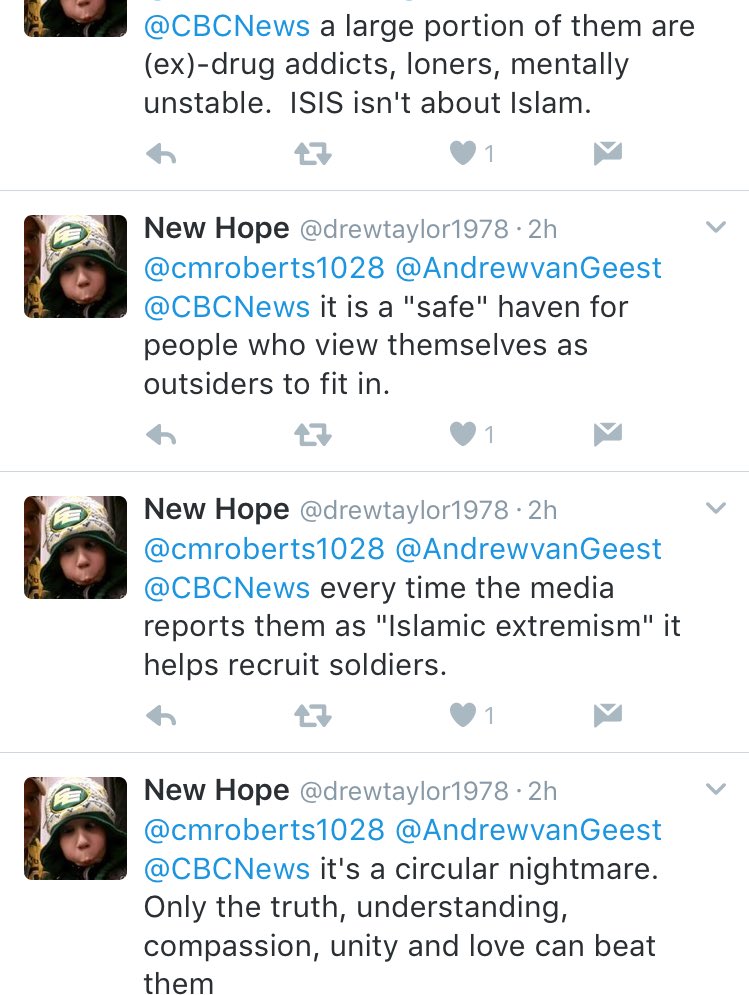Image resolution: width=749 pixels, height=995 pixels.
Task: Like the tweet about media reports
Action: (x=463, y=716)
